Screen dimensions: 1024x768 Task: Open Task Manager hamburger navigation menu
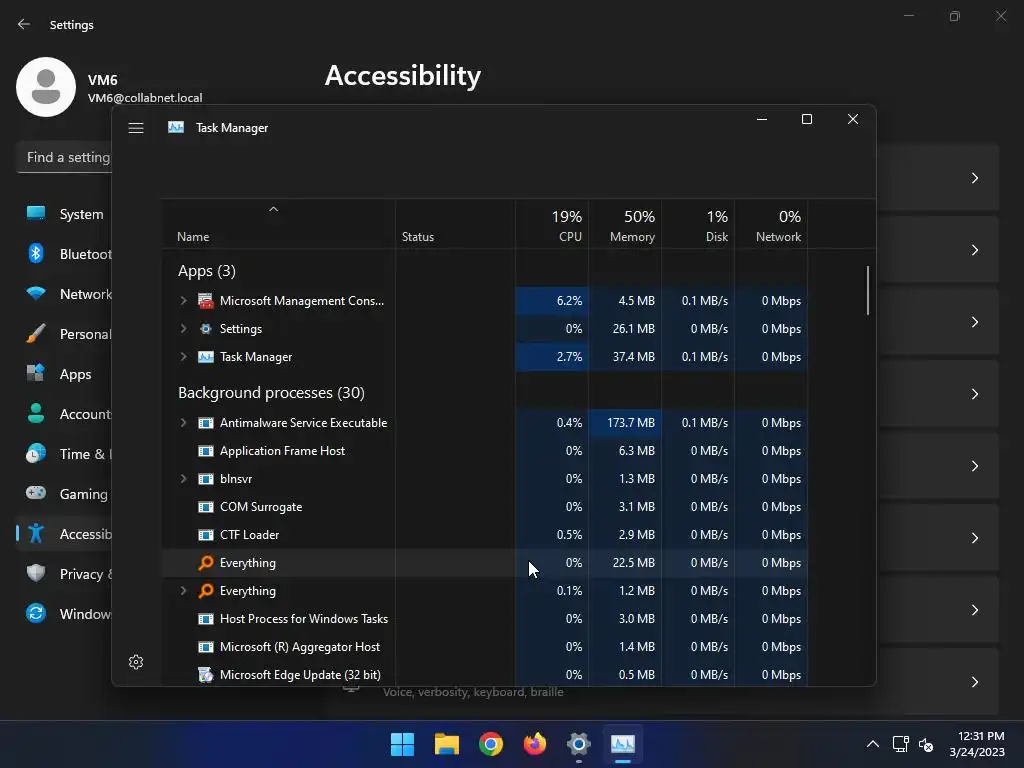[136, 128]
